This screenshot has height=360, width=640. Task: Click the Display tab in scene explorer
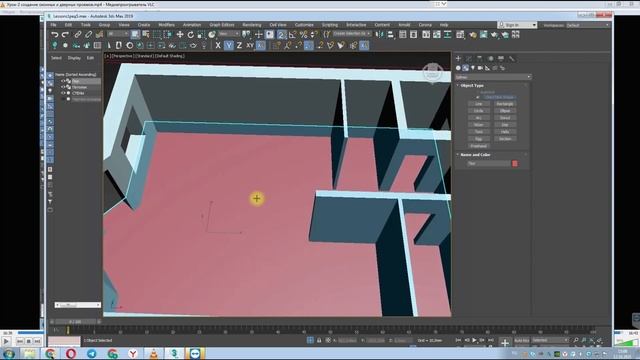point(74,58)
